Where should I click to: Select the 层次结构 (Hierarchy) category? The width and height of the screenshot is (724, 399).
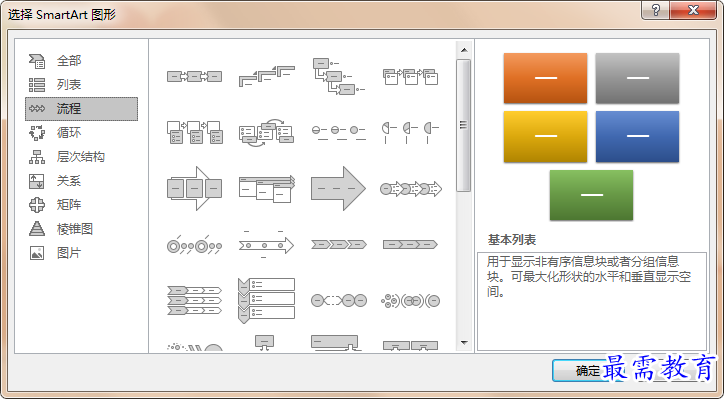[81, 157]
